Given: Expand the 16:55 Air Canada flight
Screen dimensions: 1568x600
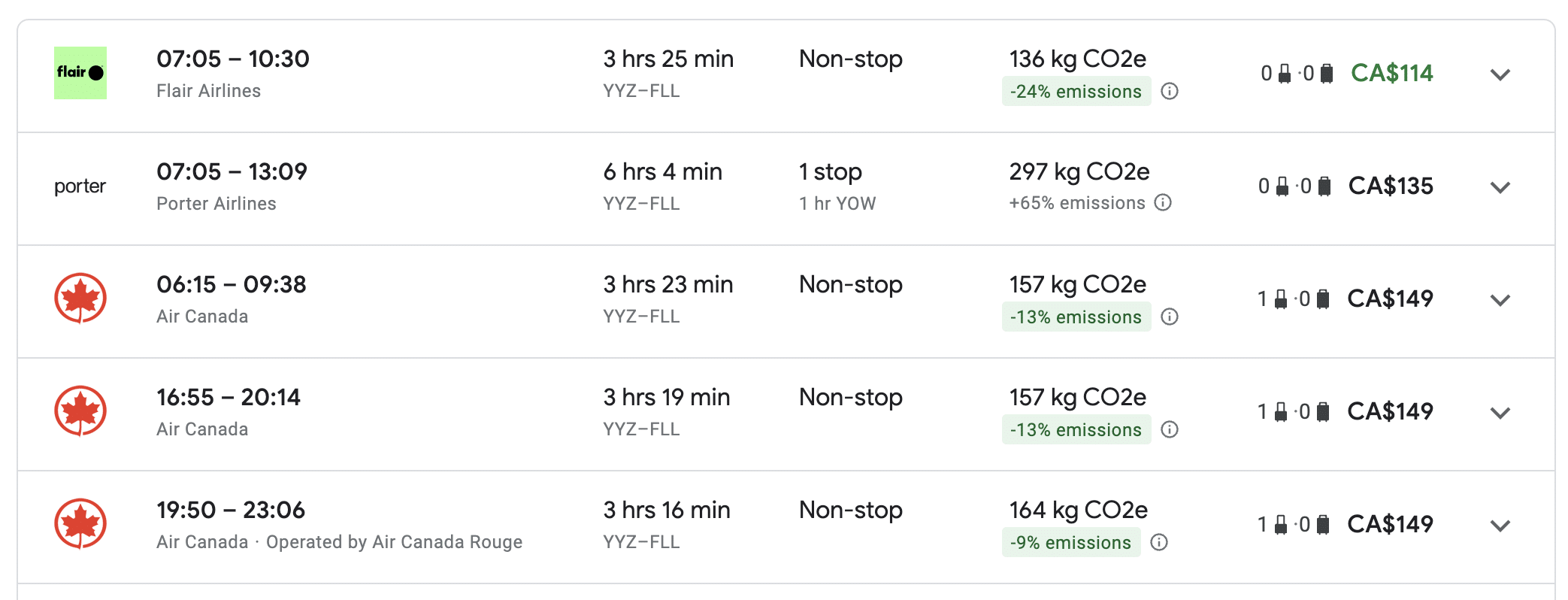Looking at the screenshot, I should 1500,412.
